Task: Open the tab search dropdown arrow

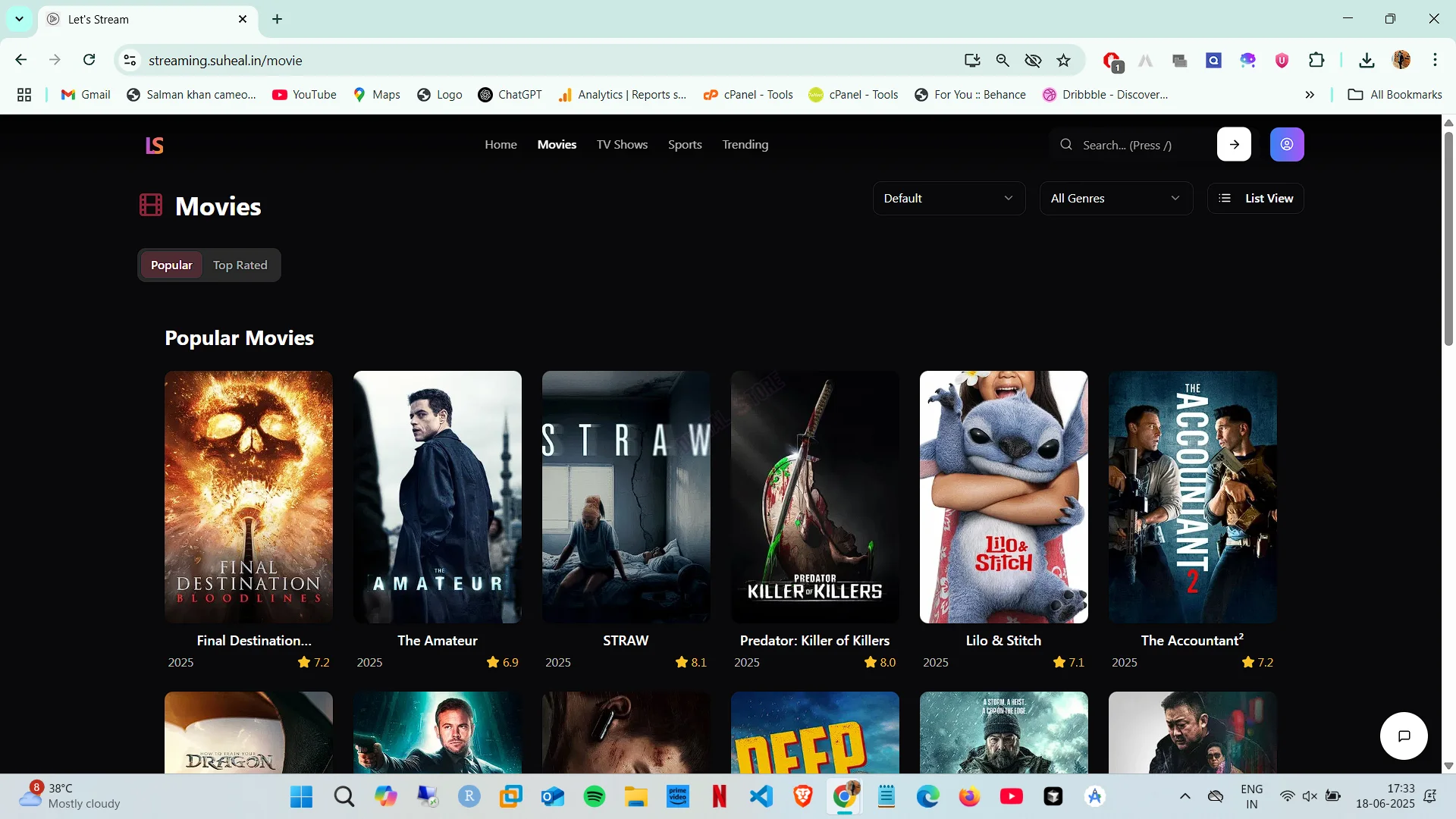Action: click(20, 19)
